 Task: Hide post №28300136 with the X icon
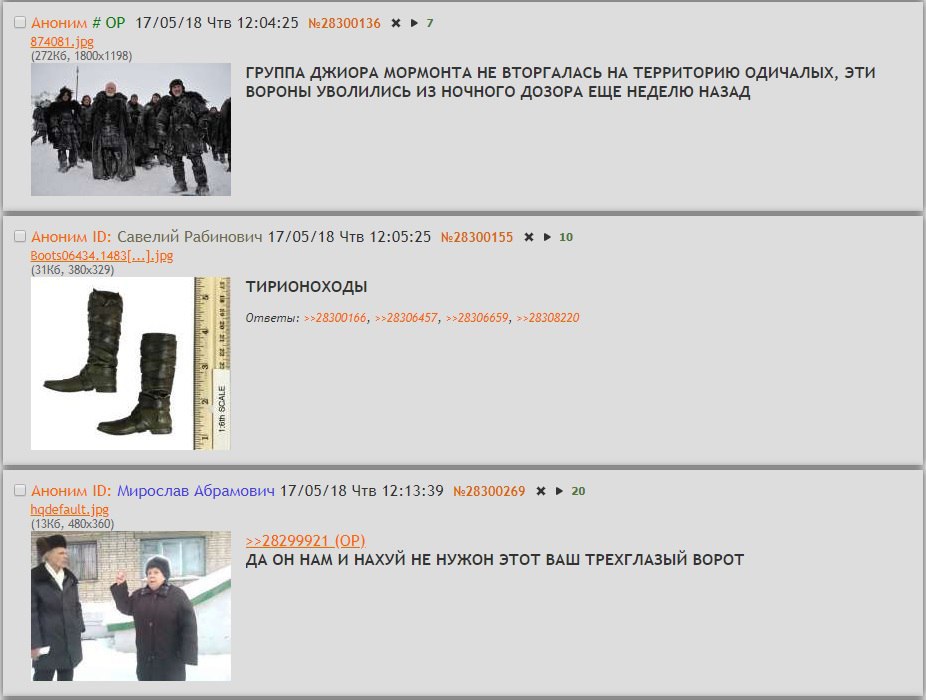tap(396, 23)
